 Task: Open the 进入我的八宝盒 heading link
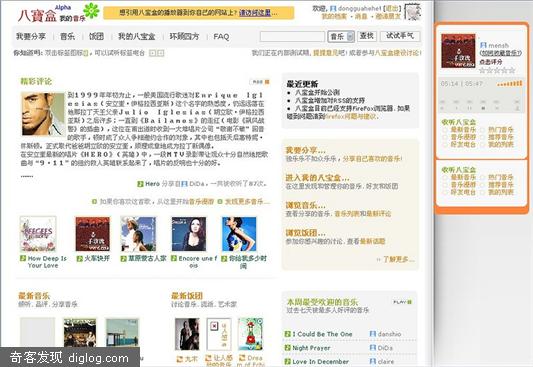coord(317,177)
